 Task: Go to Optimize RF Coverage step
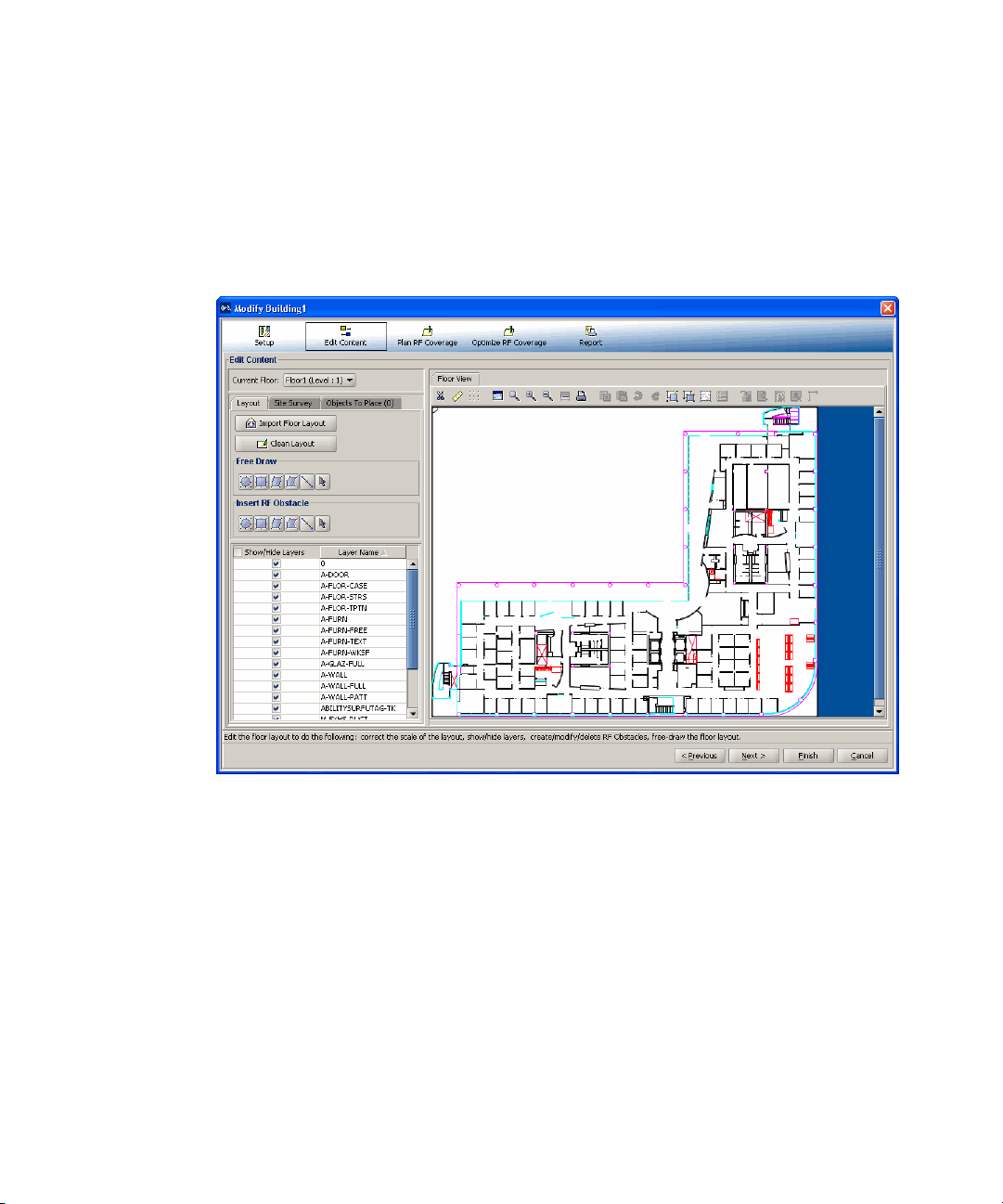coord(508,336)
